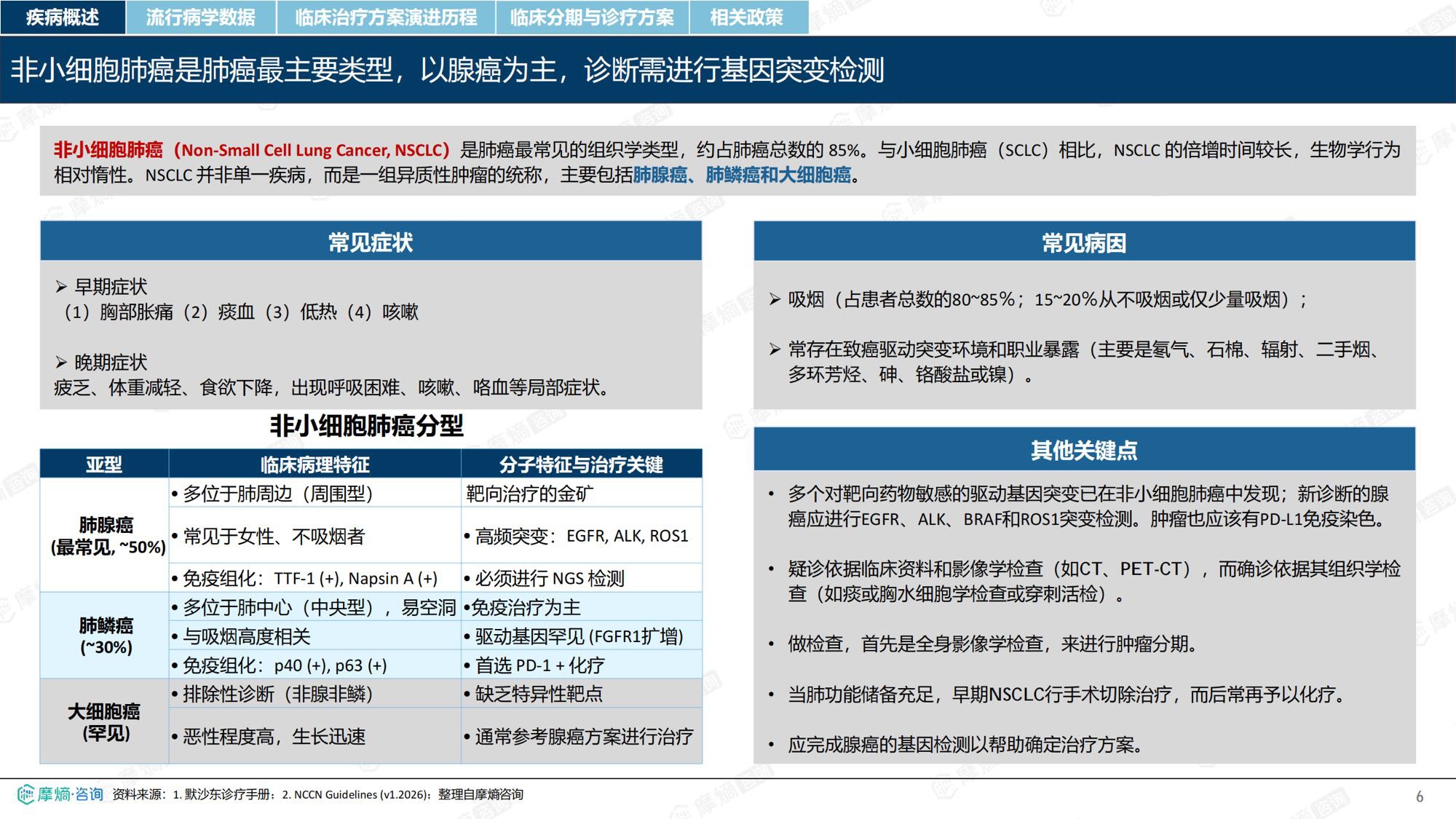
Task: Click the 常见症状 section header
Action: tap(371, 242)
